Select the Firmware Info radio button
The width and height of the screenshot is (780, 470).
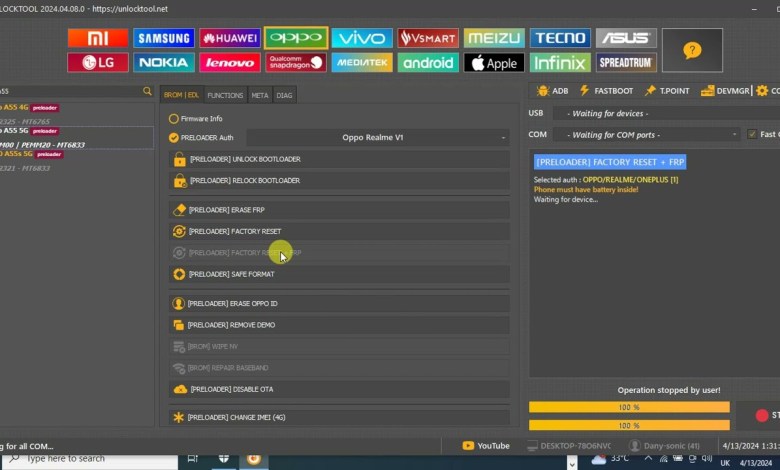point(174,118)
